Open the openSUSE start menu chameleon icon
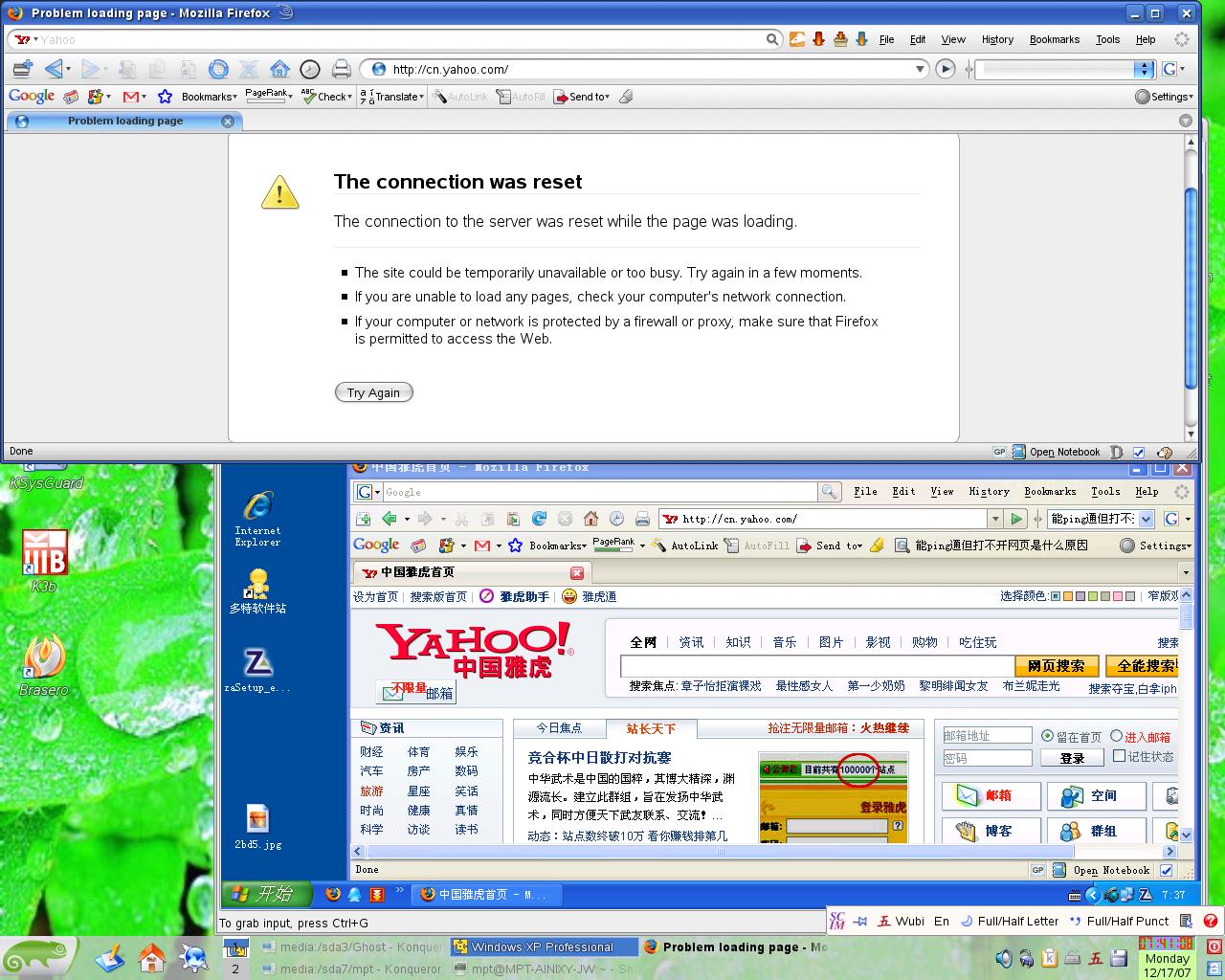 [x=39, y=958]
